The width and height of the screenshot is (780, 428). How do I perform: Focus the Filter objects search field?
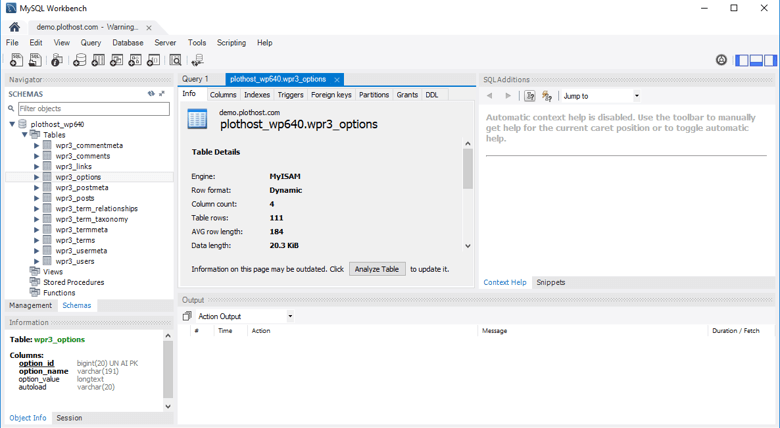pyautogui.click(x=94, y=108)
